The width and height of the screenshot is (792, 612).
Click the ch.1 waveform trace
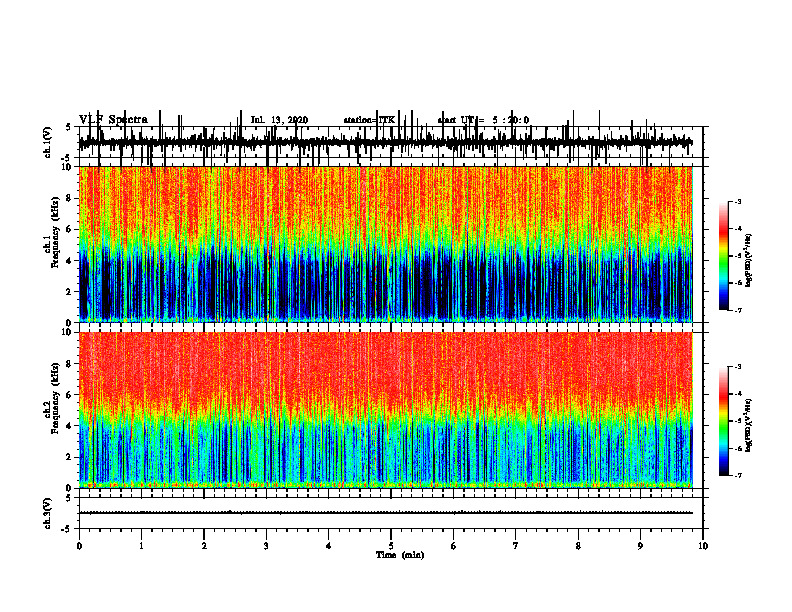pyautogui.click(x=385, y=142)
